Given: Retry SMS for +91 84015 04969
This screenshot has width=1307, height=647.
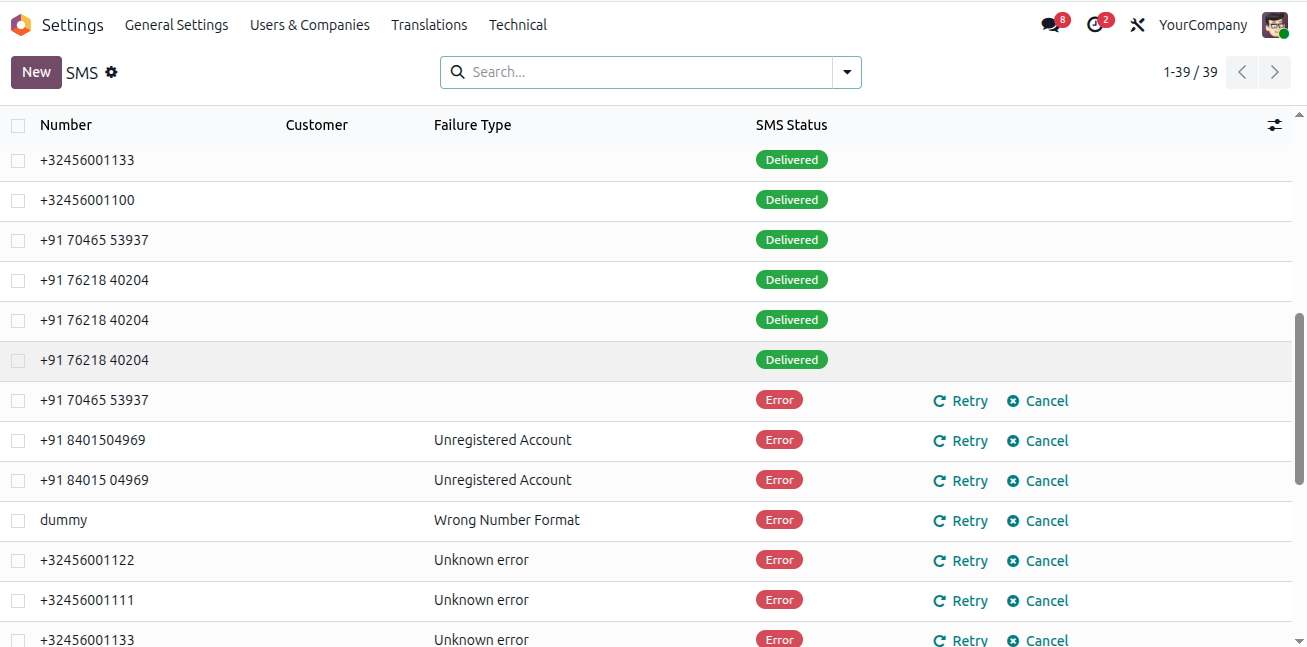Looking at the screenshot, I should tap(960, 481).
